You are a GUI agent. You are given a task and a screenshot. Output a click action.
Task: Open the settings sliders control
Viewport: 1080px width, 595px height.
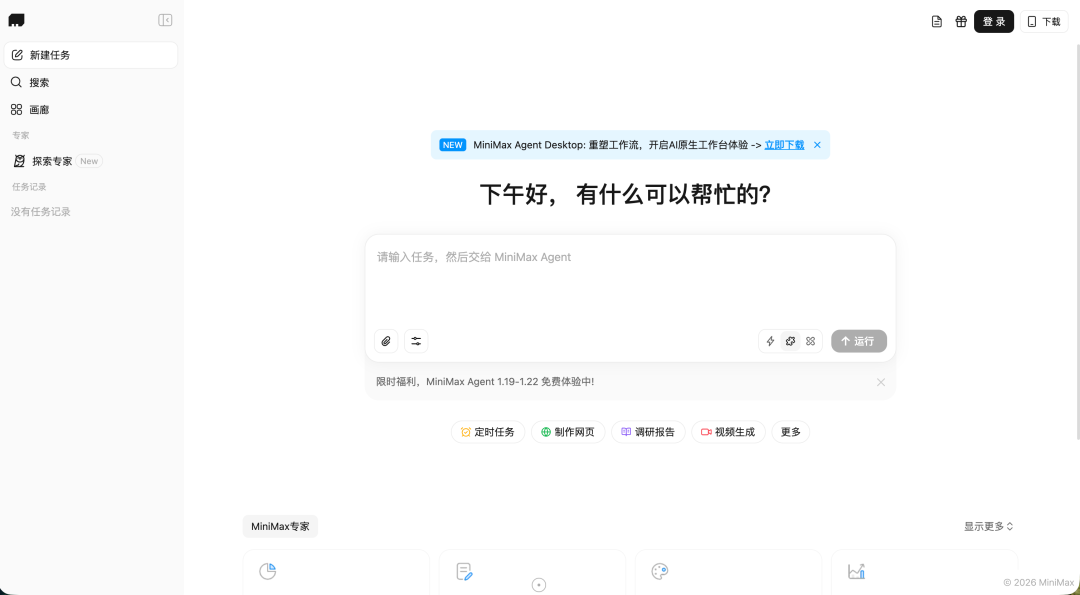[x=416, y=341]
